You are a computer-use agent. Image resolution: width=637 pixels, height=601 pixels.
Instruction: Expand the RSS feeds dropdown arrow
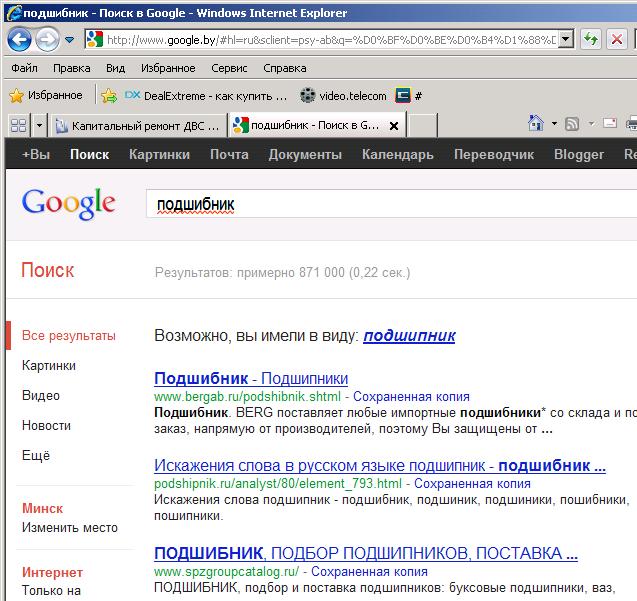tap(591, 123)
